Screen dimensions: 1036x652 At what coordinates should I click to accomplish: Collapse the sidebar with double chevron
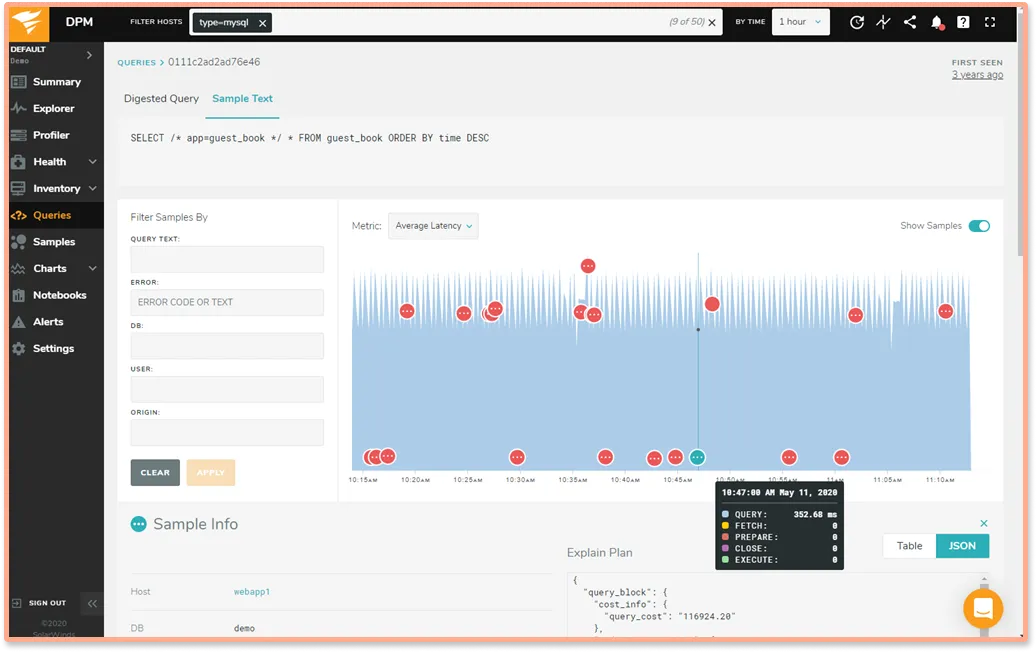tap(92, 603)
